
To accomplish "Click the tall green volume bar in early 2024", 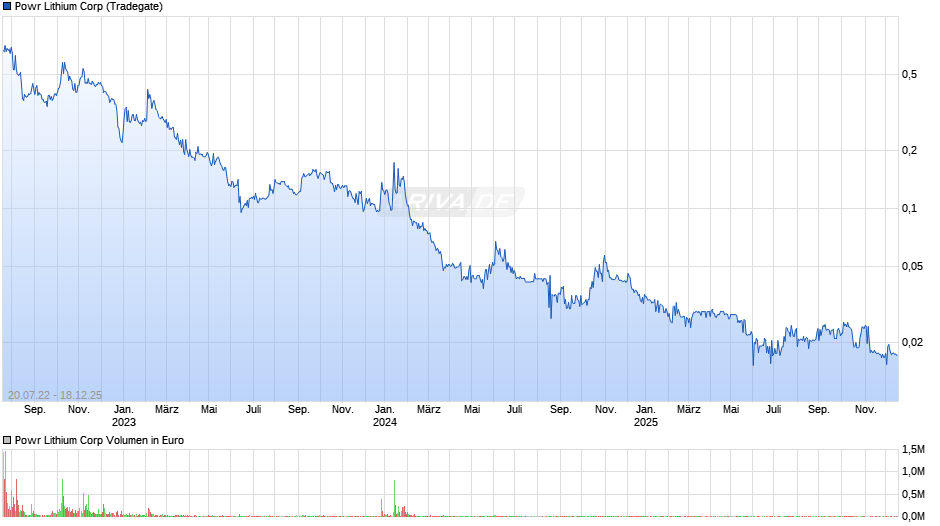I will click(394, 498).
